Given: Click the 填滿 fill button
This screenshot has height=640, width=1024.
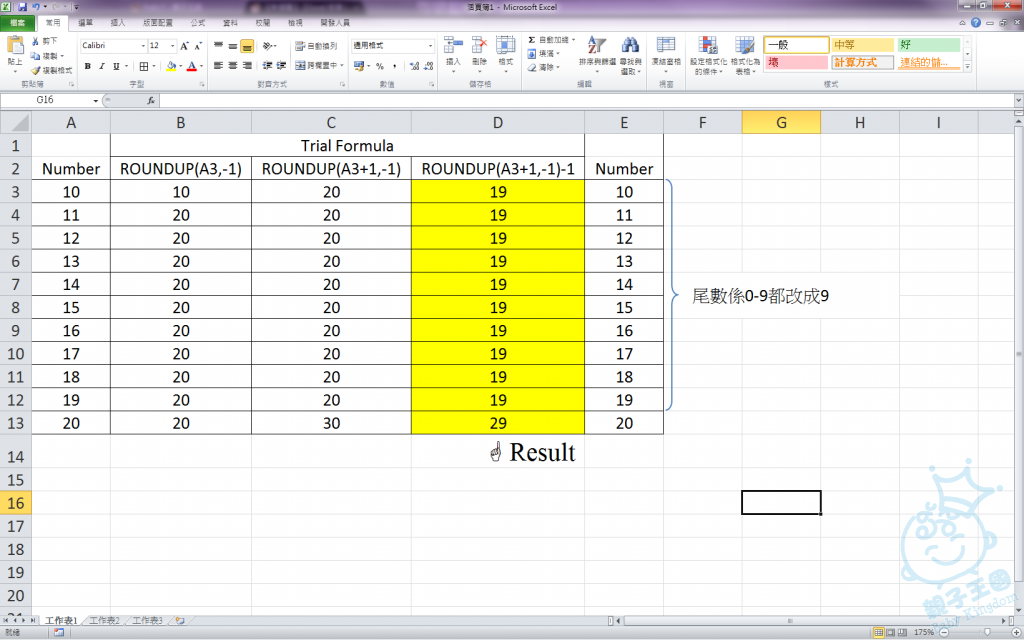Looking at the screenshot, I should pyautogui.click(x=543, y=53).
